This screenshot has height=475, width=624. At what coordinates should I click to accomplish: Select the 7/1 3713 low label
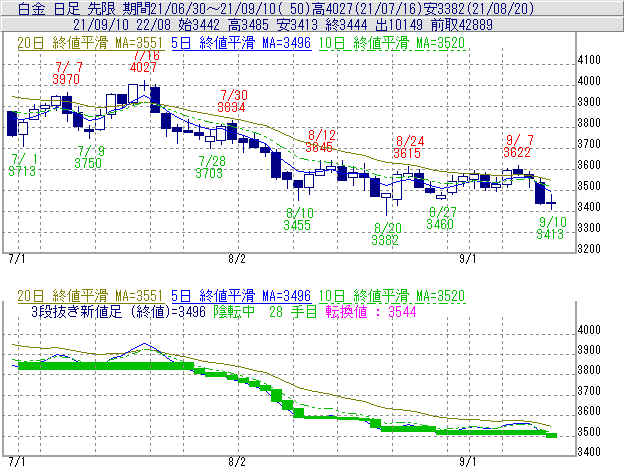click(22, 165)
